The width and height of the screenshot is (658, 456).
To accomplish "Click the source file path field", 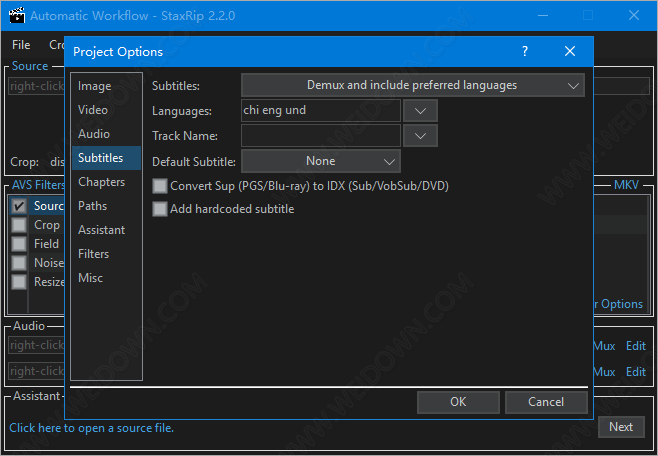I will tap(37, 86).
